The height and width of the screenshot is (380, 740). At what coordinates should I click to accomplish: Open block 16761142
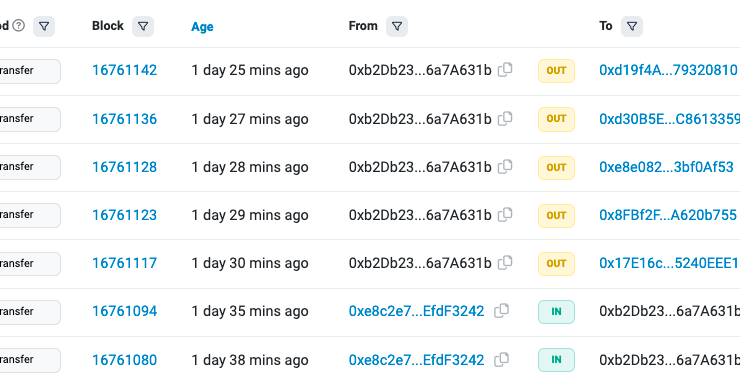coord(124,70)
